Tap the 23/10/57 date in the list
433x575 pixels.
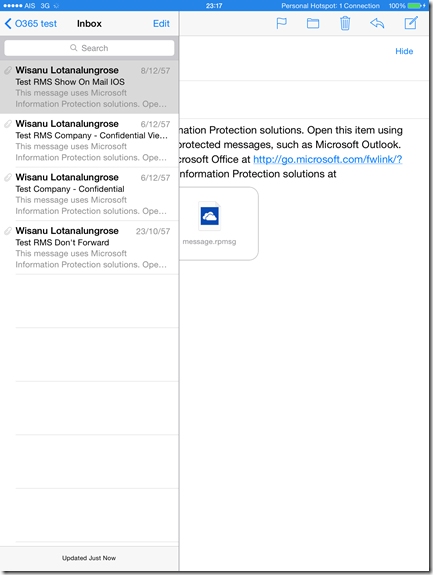153,231
